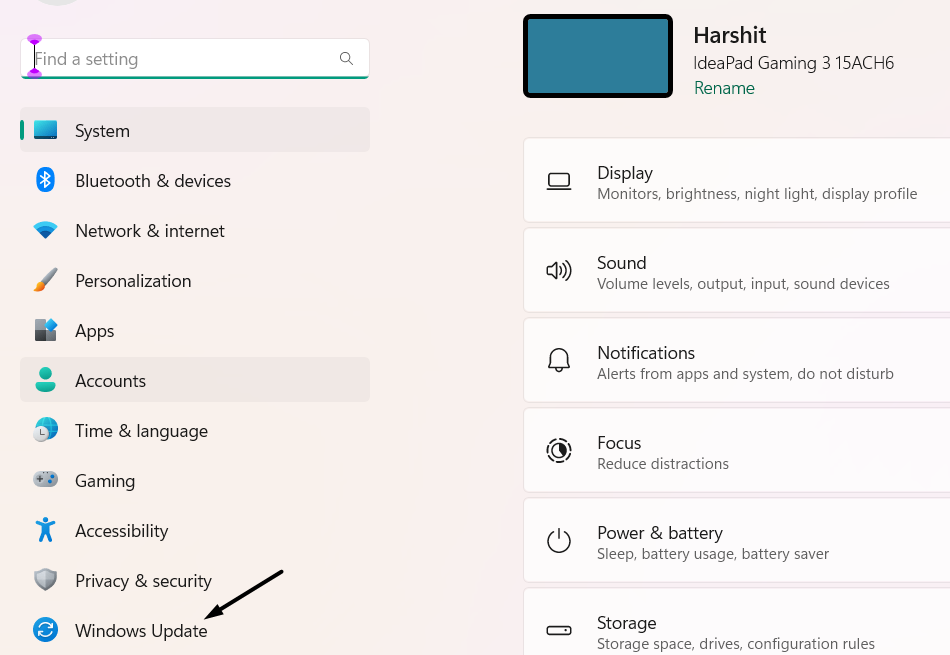Go to Apps settings
This screenshot has height=655, width=950.
95,330
